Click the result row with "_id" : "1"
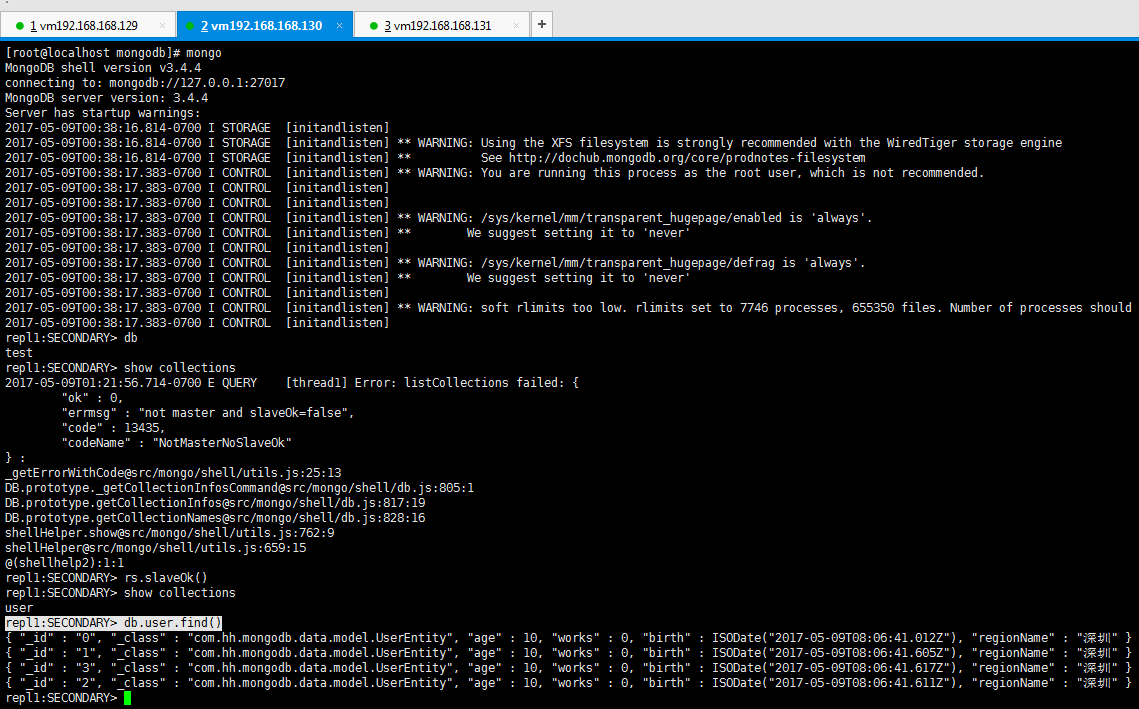This screenshot has height=709, width=1139. [568, 653]
